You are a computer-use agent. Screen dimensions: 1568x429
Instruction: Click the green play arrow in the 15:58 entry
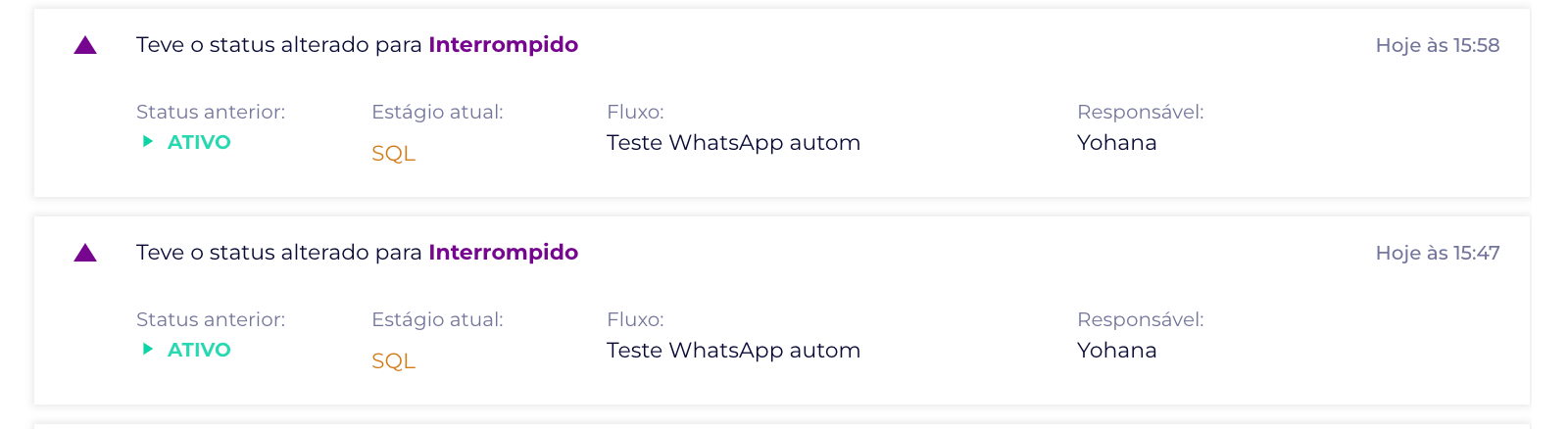tap(148, 142)
